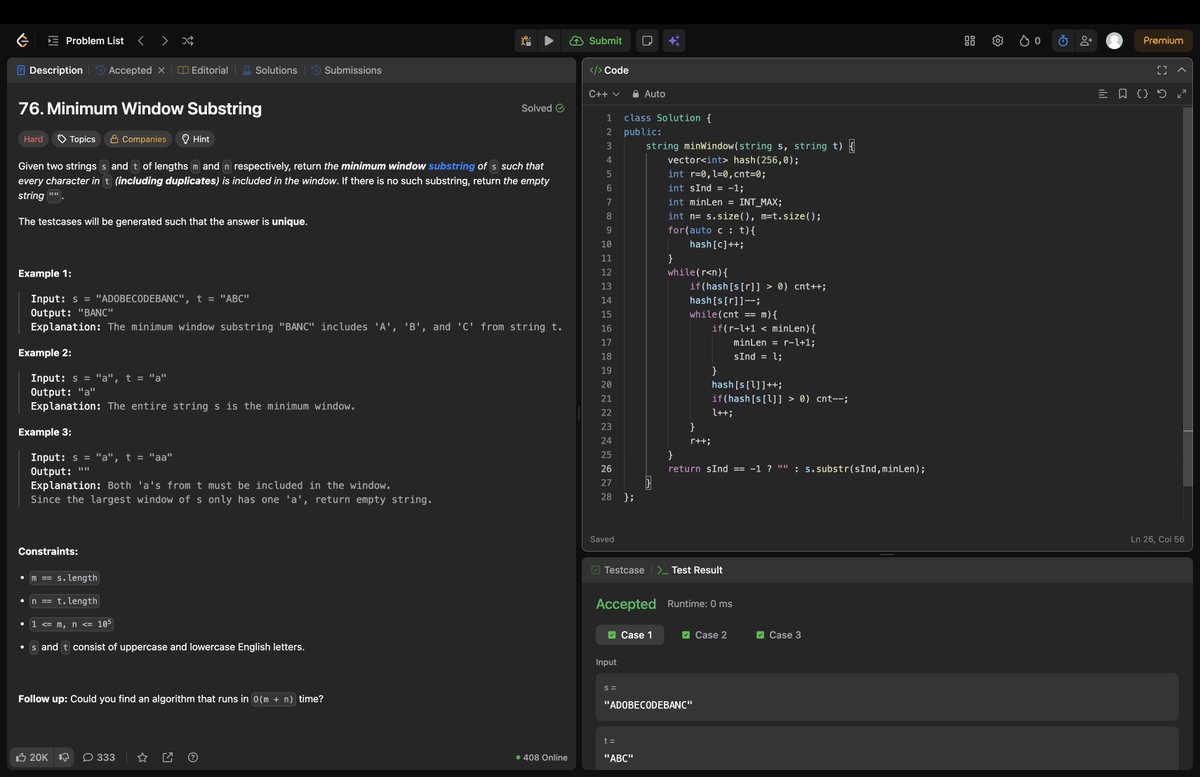Screen dimensions: 1200x777
Task: Switch to the Submissions tab
Action: 346,70
